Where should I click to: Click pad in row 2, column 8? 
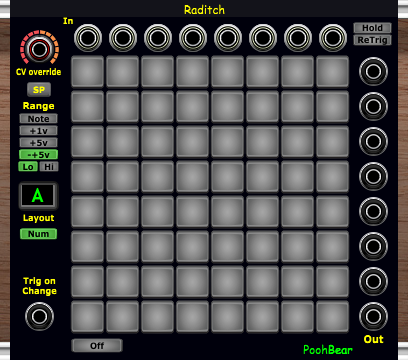332,106
